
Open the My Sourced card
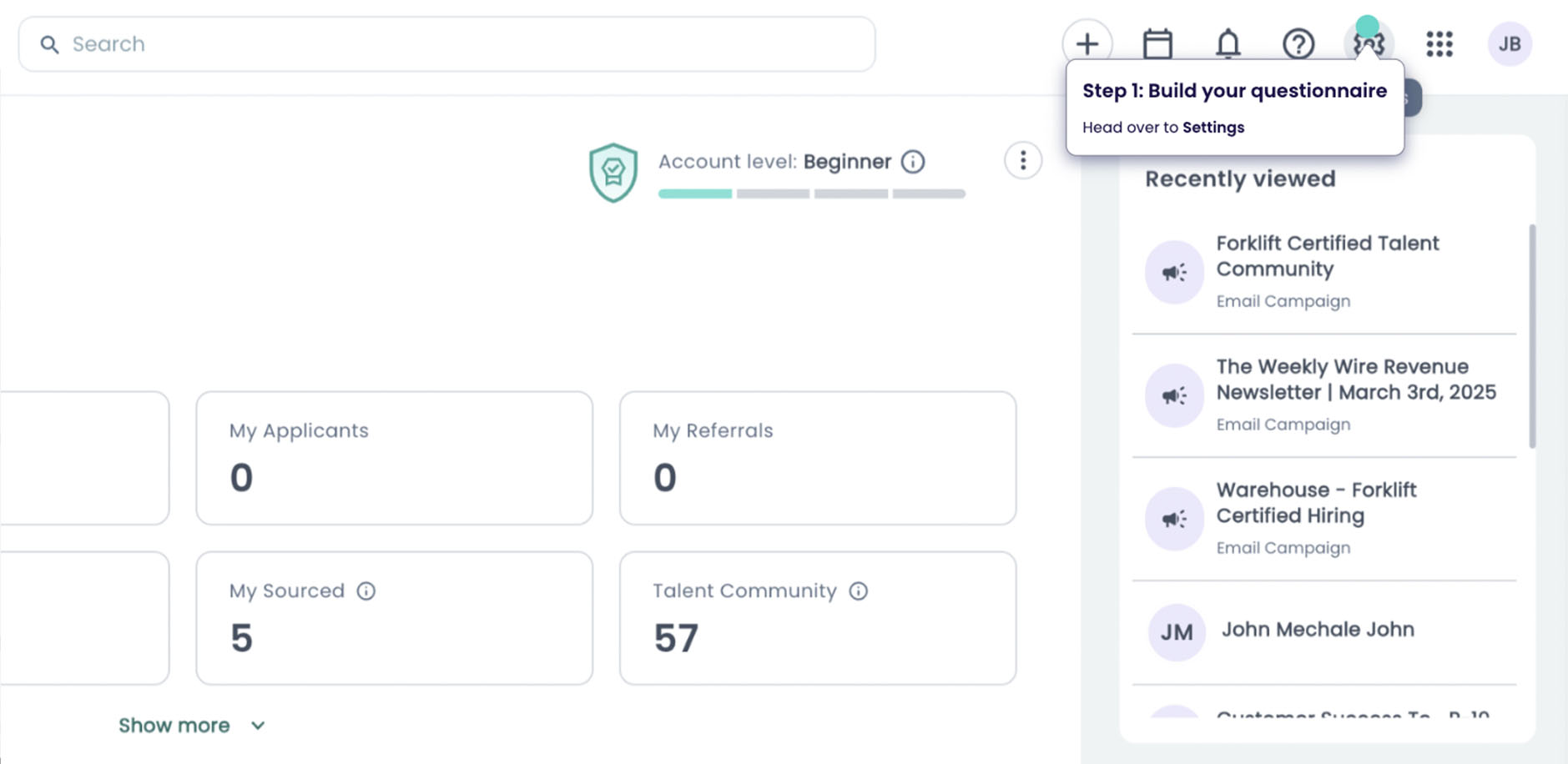pos(395,618)
